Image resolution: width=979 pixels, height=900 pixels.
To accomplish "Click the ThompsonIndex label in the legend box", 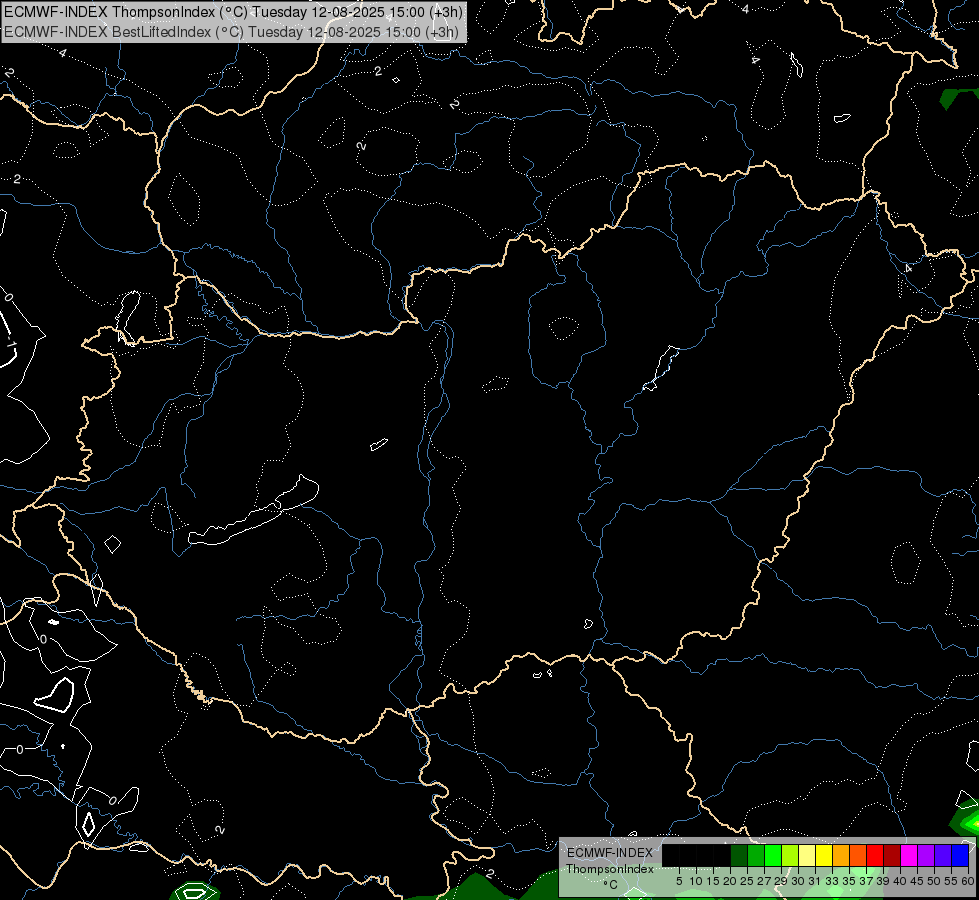I will point(609,869).
